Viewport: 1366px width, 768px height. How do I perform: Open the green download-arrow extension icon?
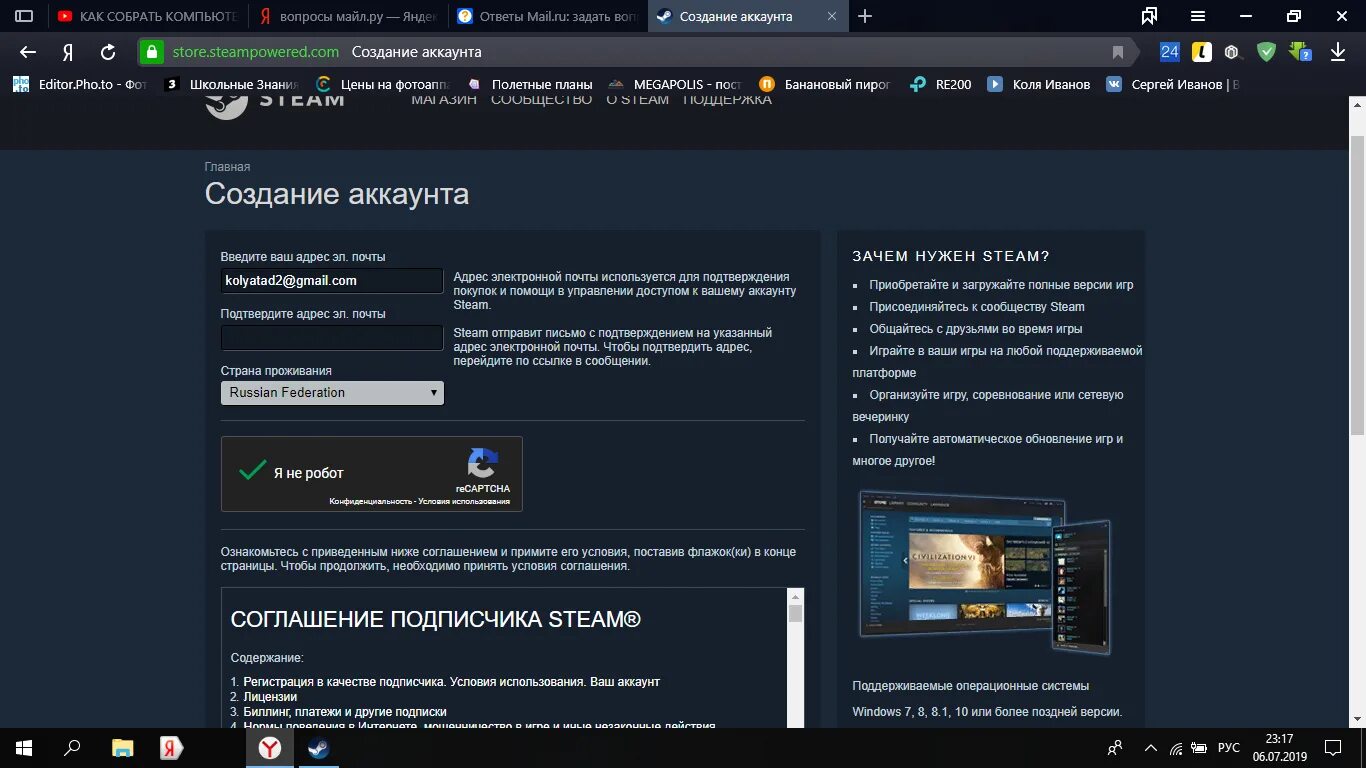(x=1299, y=52)
